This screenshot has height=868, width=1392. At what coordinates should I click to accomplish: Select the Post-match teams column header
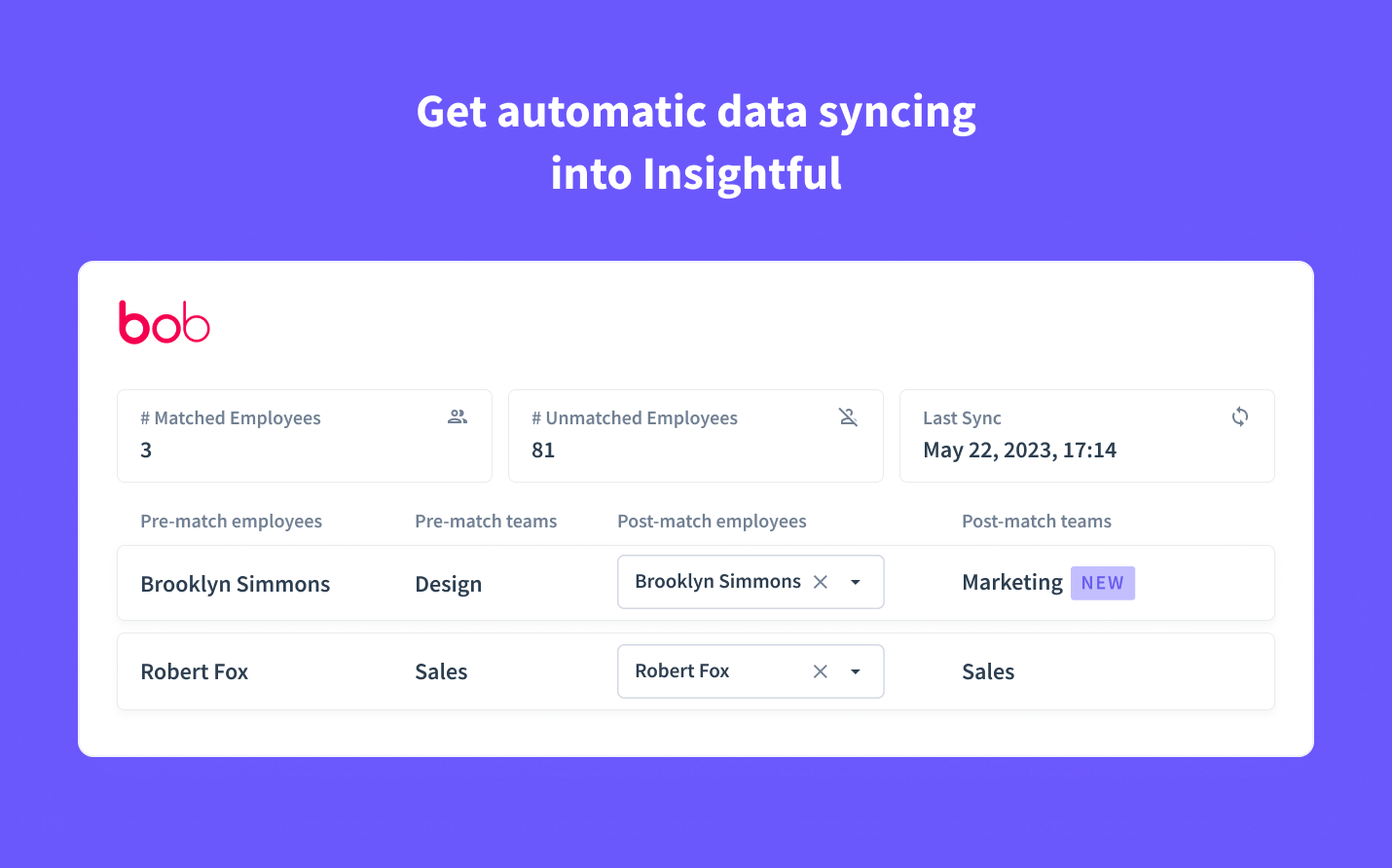pos(1037,521)
